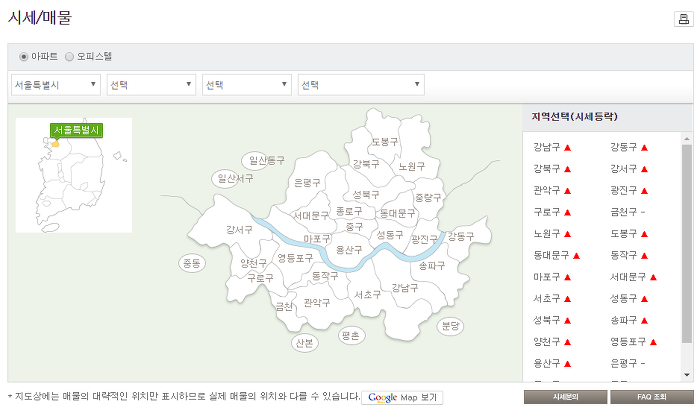Click the scrollbar down arrow in region list

(x=687, y=375)
